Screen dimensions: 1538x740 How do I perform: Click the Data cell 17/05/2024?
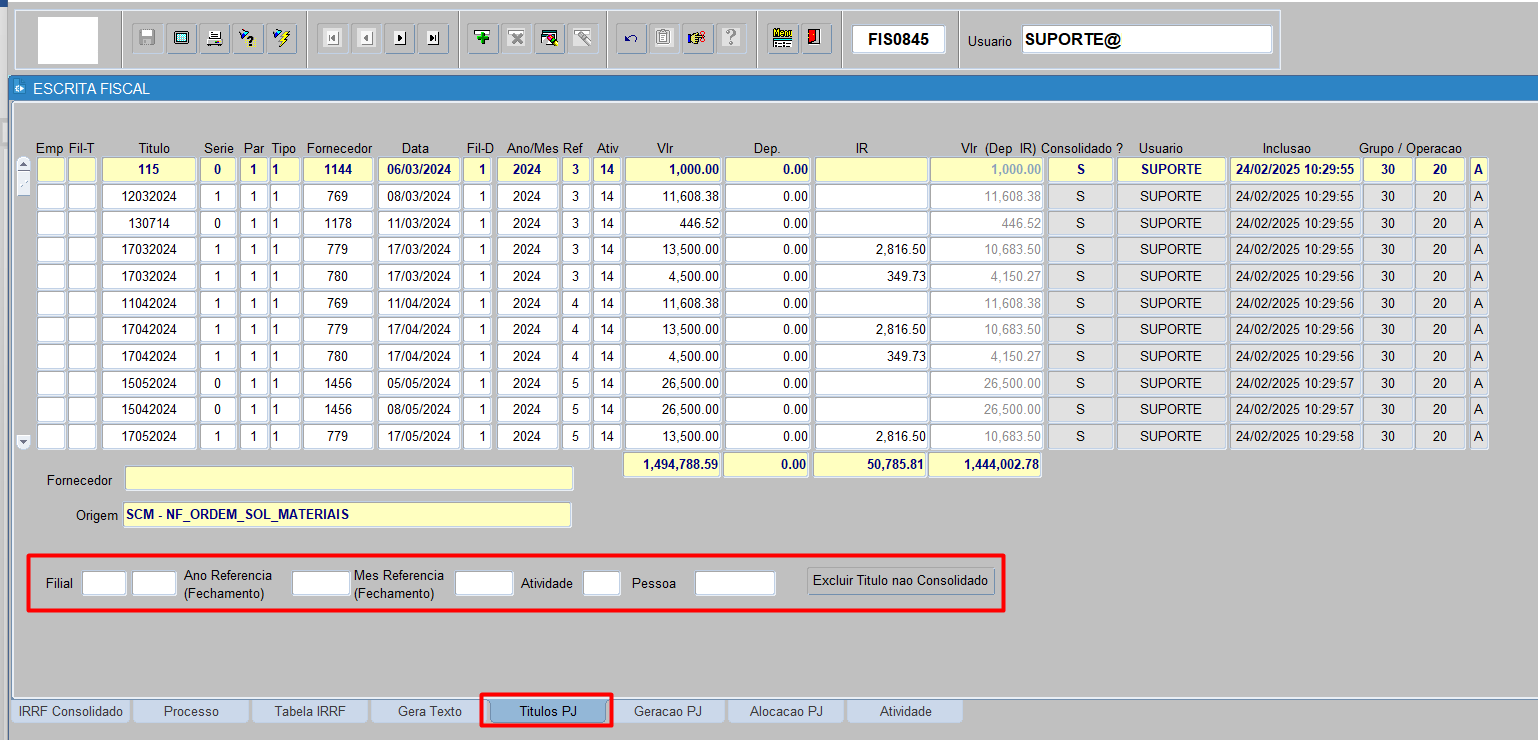click(x=419, y=436)
